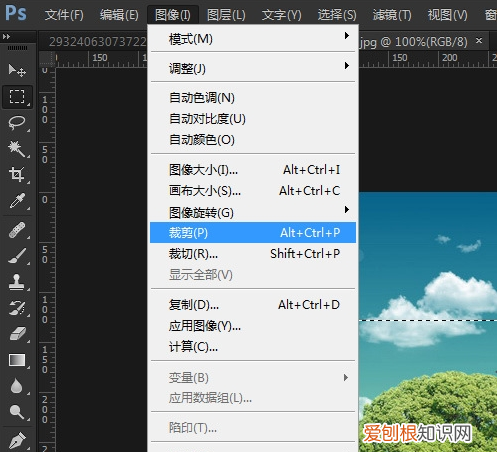Choose 裁剪(P) to crop selection
This screenshot has height=452, width=497.
253,232
